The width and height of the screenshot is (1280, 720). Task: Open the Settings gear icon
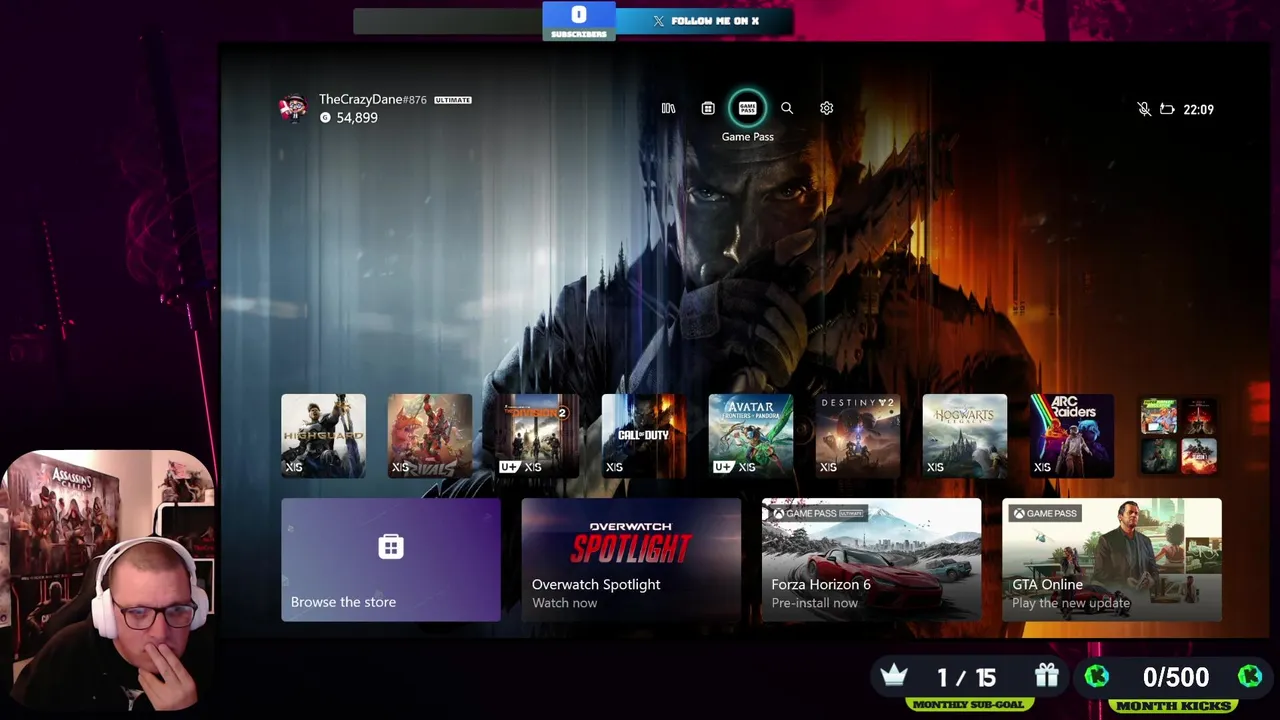pyautogui.click(x=826, y=108)
